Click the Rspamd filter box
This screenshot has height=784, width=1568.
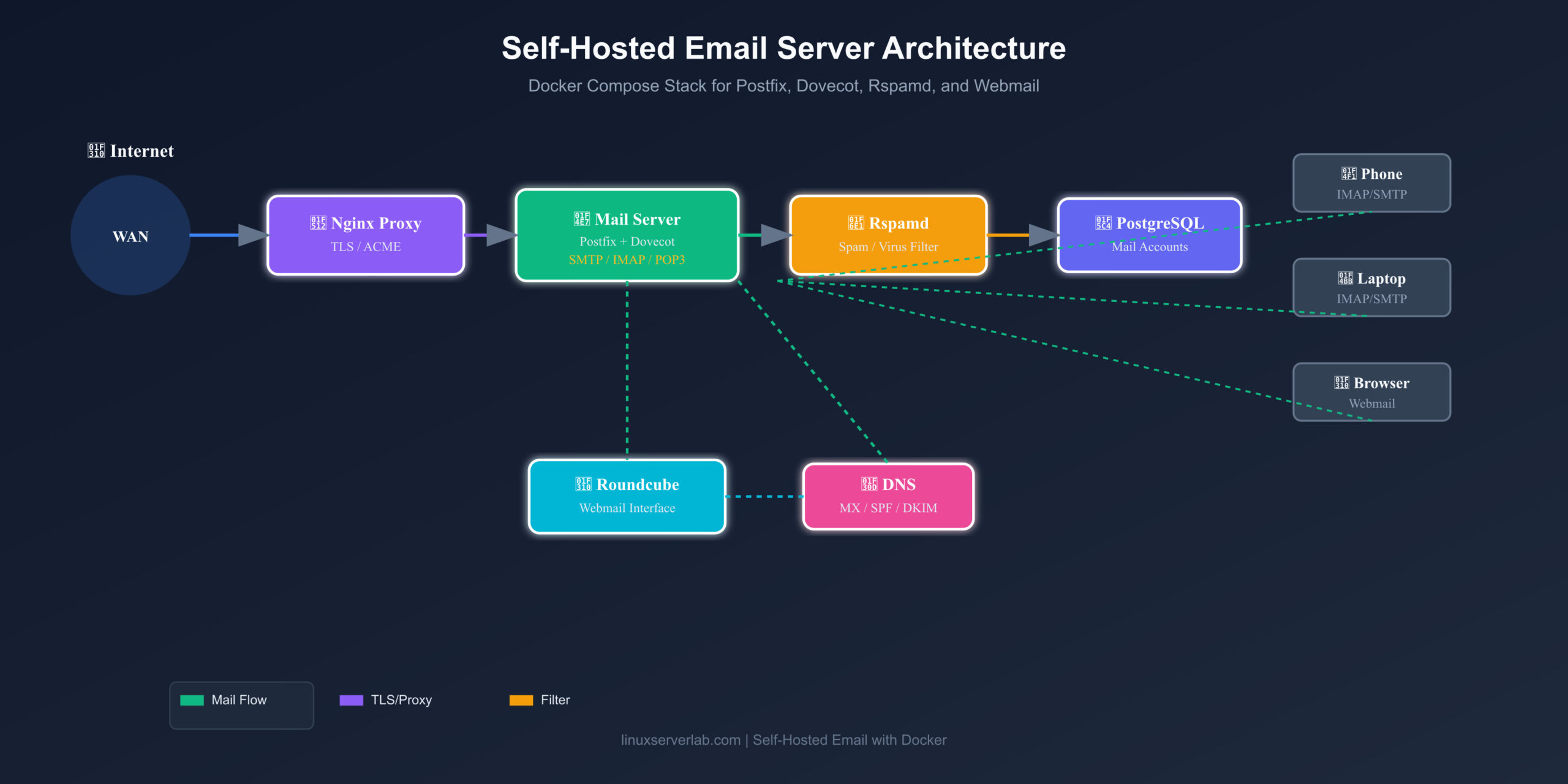point(888,235)
